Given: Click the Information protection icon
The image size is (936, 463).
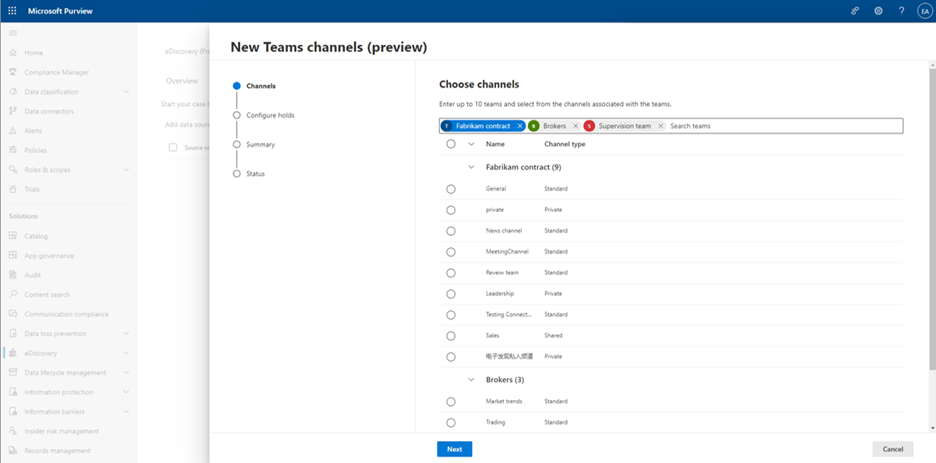Looking at the screenshot, I should tap(13, 392).
